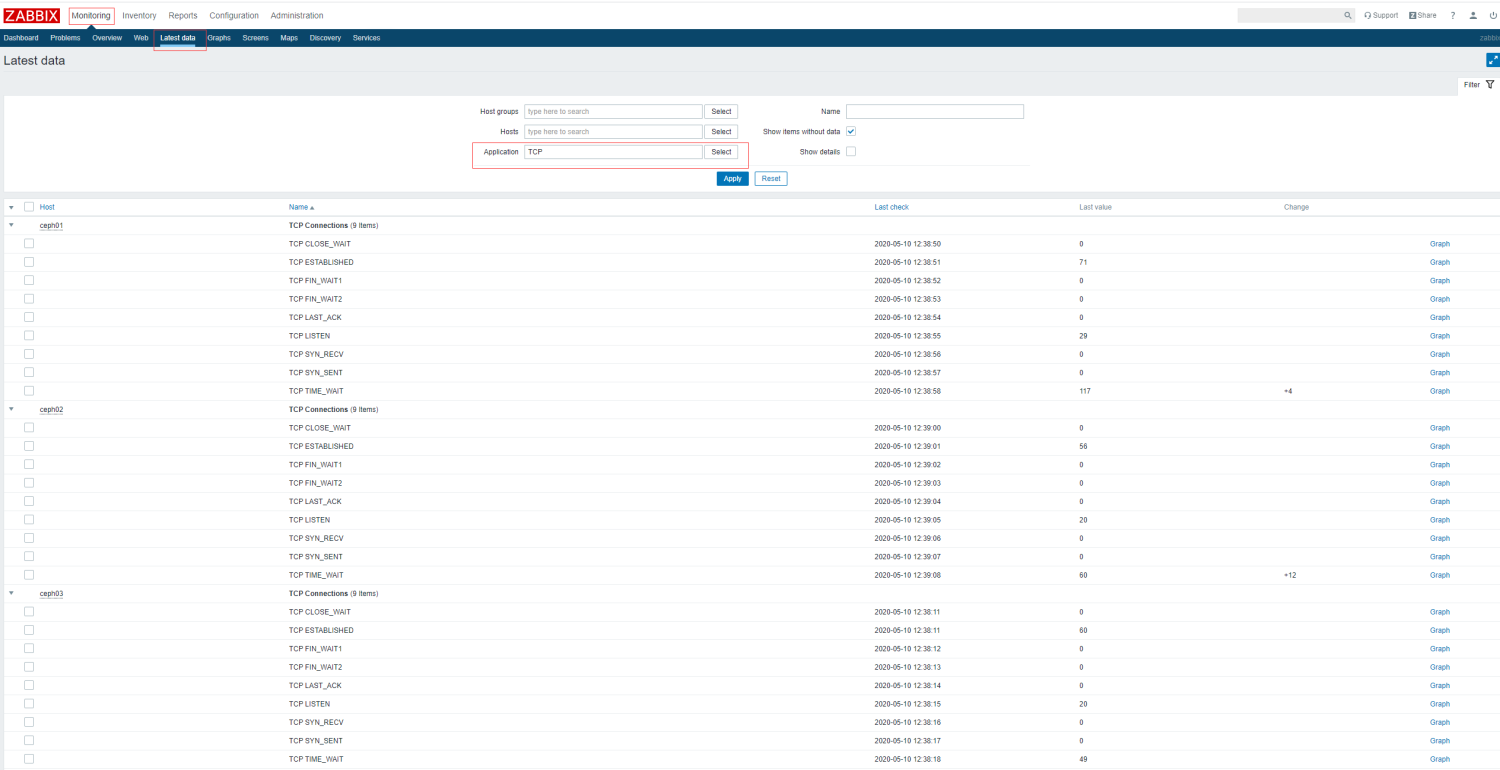1500x770 pixels.
Task: Select the Latest data submenu
Action: click(x=178, y=38)
